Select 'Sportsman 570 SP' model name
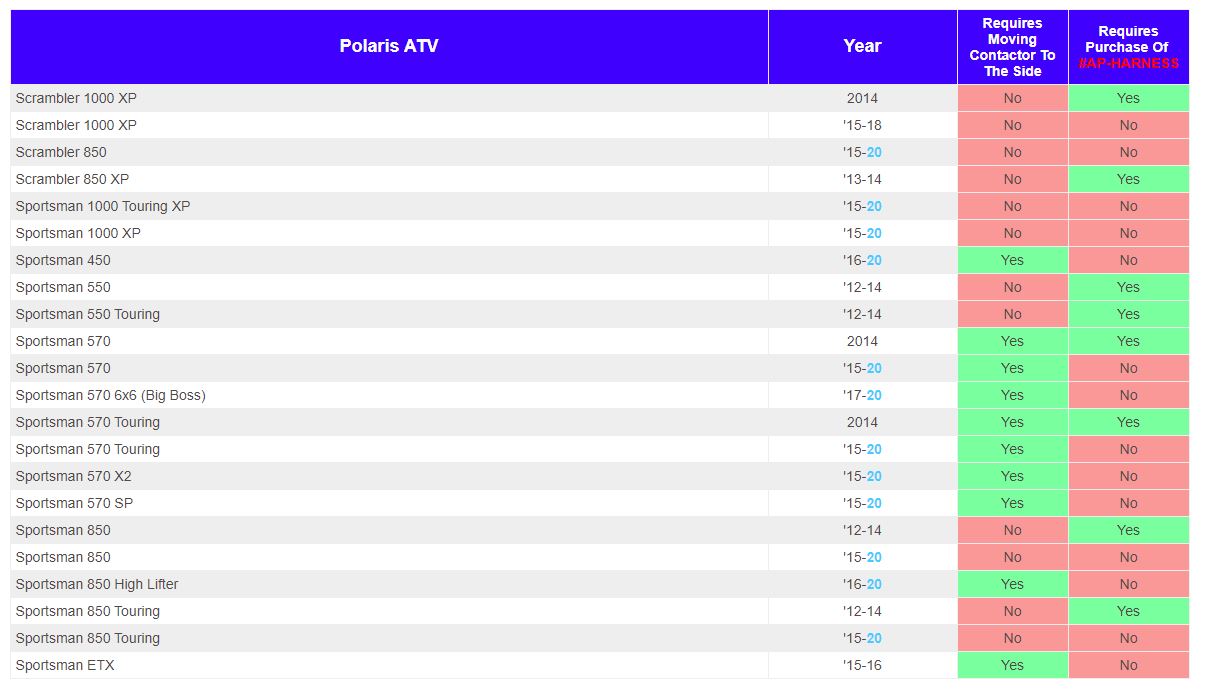The height and width of the screenshot is (694, 1205). (74, 503)
